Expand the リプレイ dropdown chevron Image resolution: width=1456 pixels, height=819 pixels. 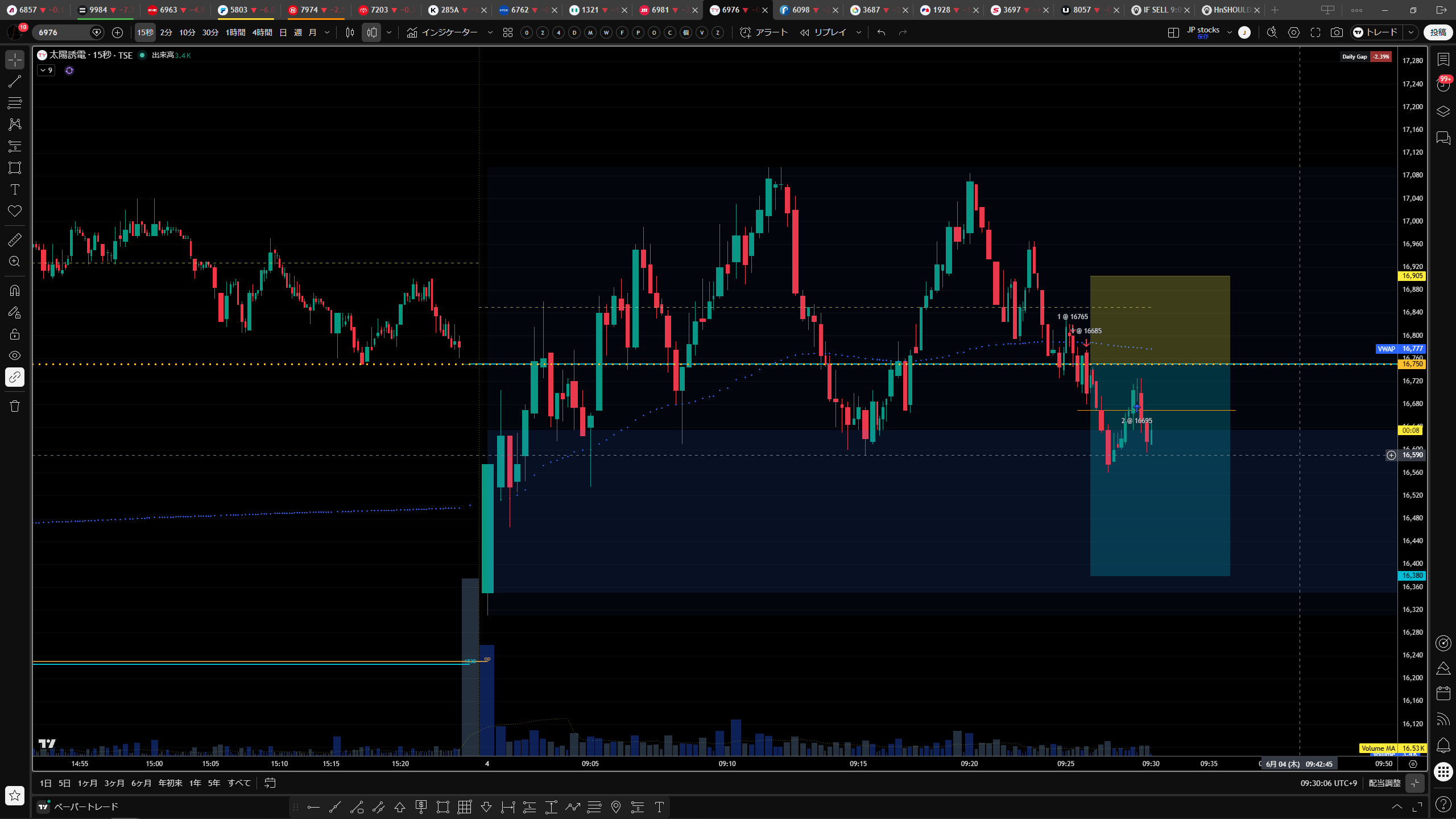[x=859, y=32]
